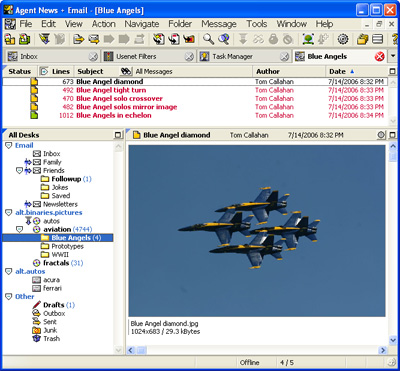Click the first yellow folders toolbar icon
This screenshot has height=371, width=400.
pyautogui.click(x=10, y=39)
